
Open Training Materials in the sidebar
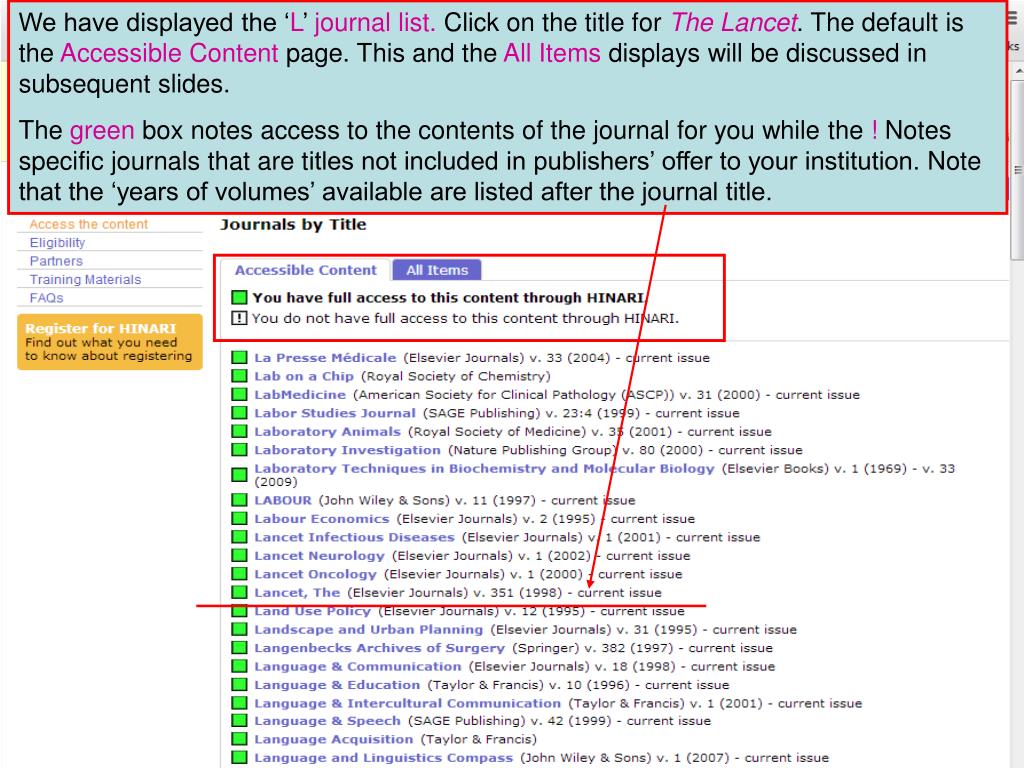pyautogui.click(x=85, y=279)
